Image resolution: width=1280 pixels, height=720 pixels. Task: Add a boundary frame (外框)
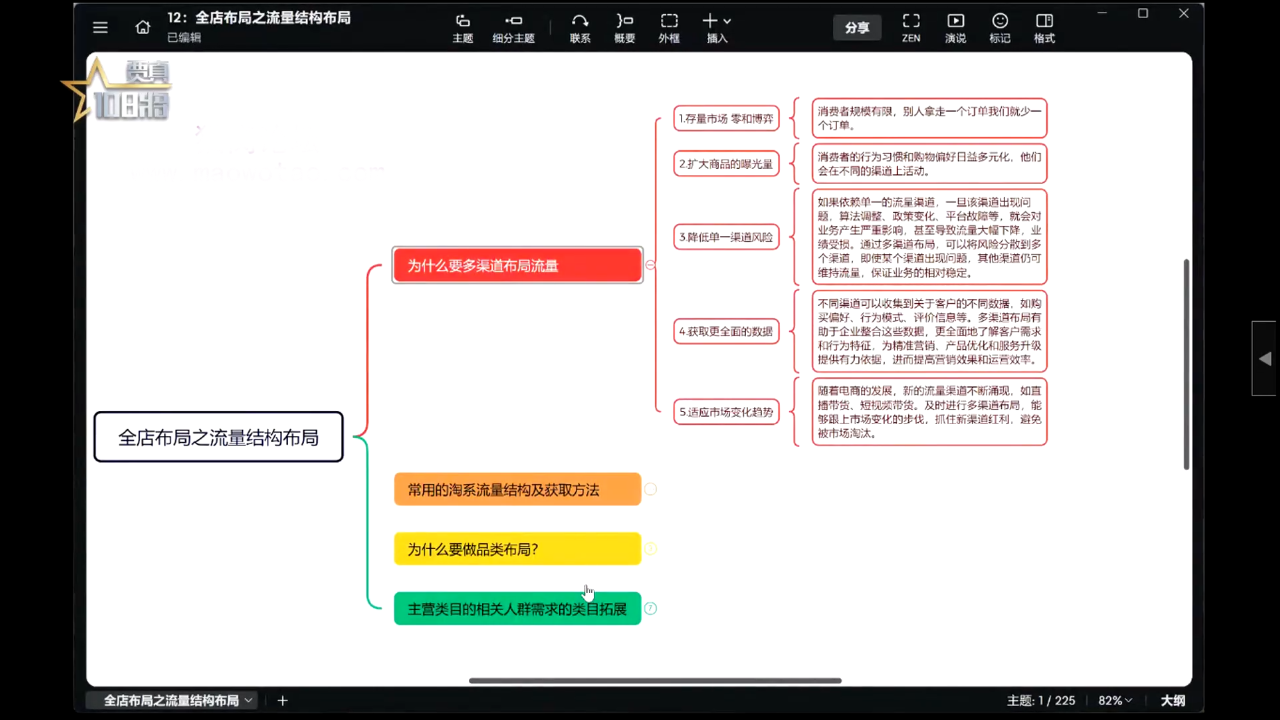point(669,27)
